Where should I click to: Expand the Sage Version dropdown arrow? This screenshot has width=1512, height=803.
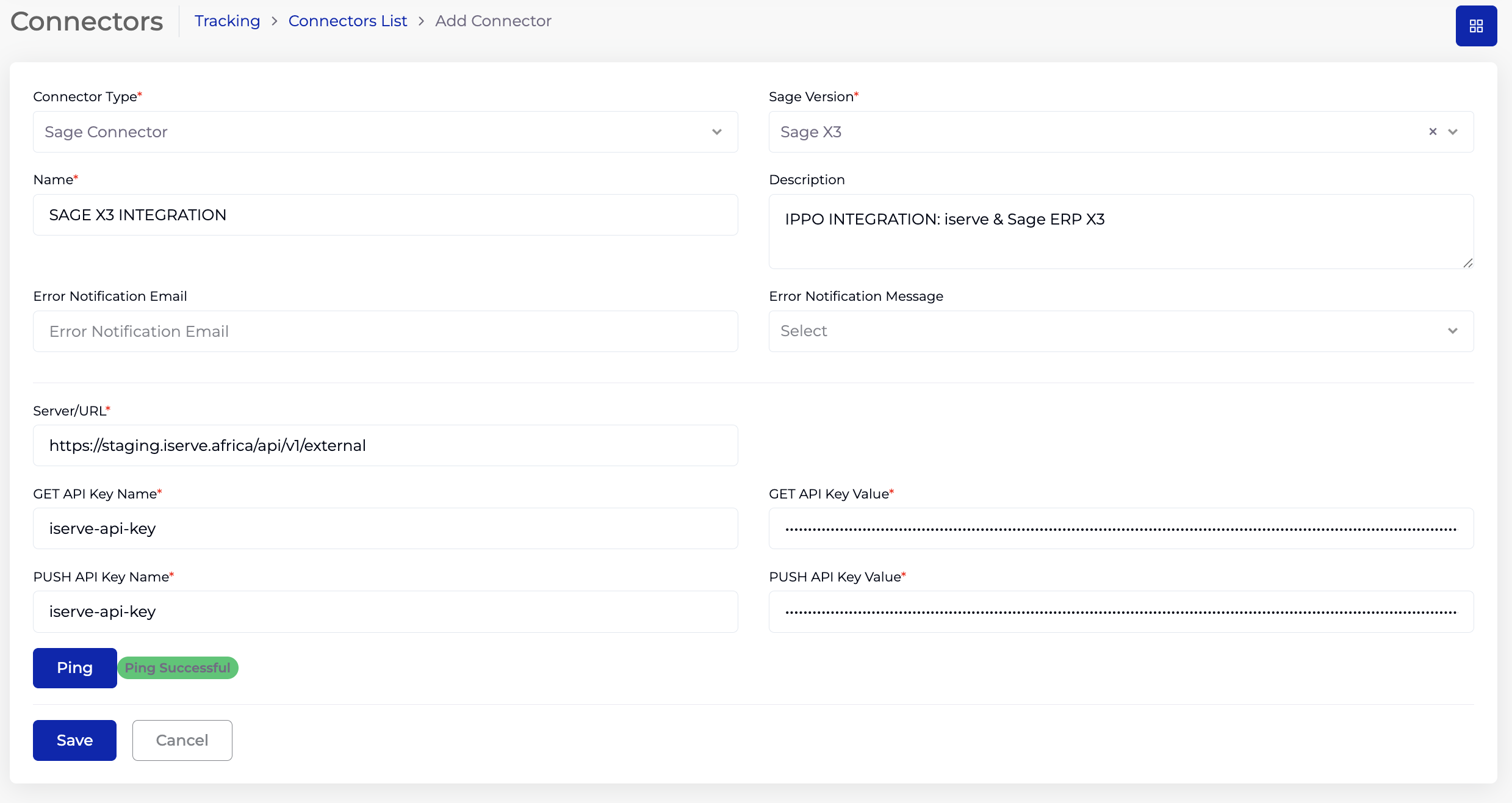(1453, 132)
